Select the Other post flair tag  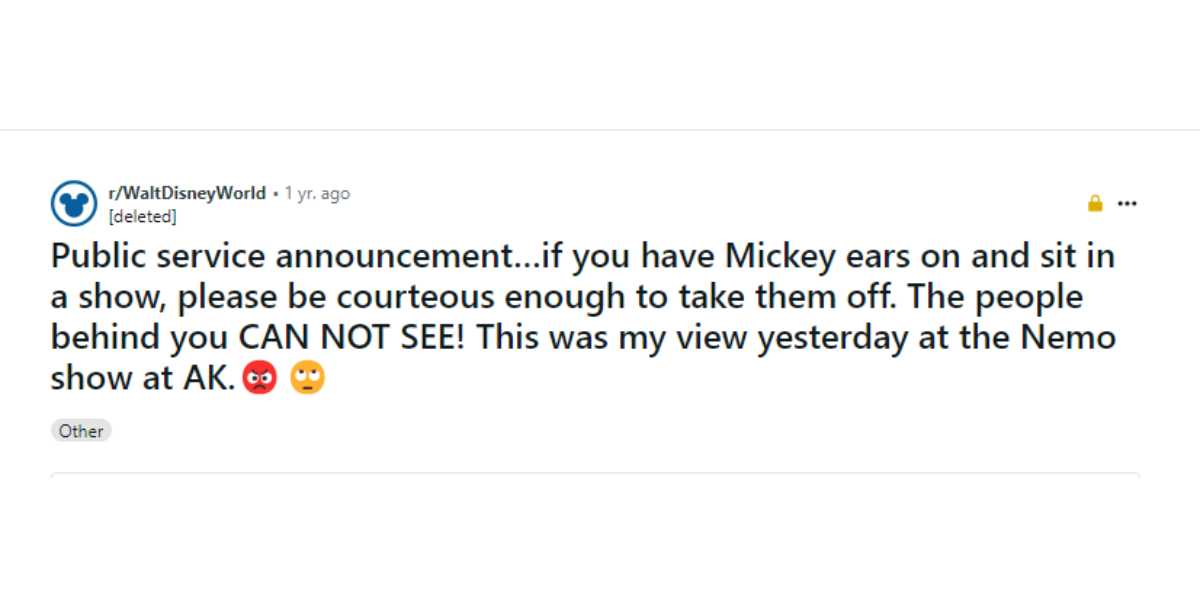click(x=81, y=431)
